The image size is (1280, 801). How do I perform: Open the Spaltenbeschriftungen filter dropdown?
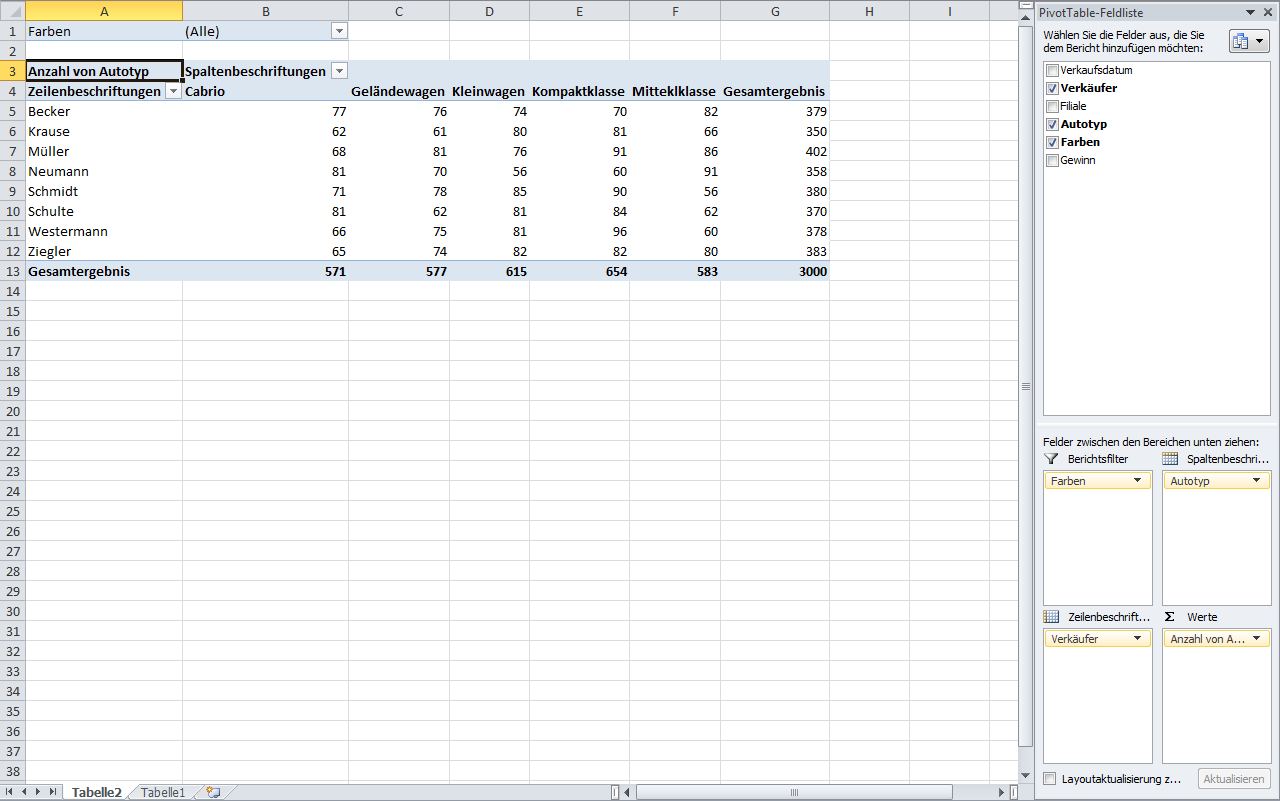pos(339,71)
